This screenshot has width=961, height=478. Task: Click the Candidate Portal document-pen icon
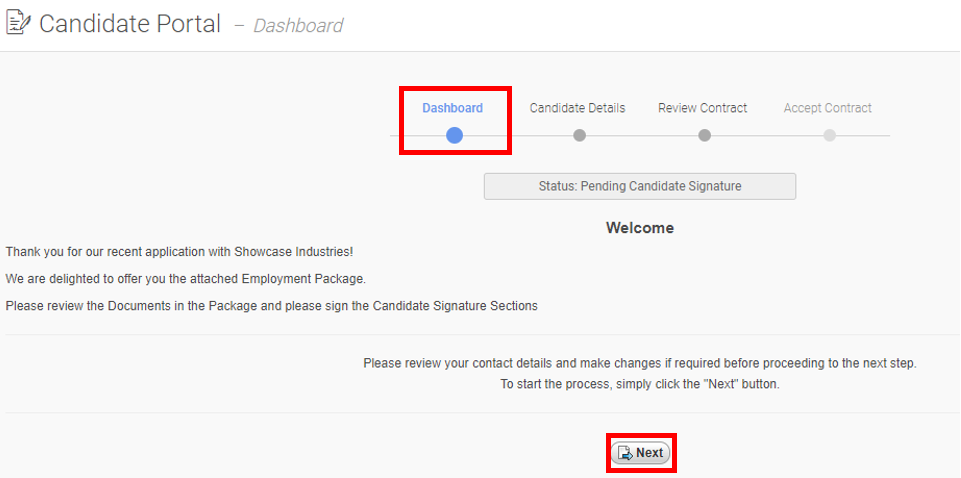click(18, 24)
